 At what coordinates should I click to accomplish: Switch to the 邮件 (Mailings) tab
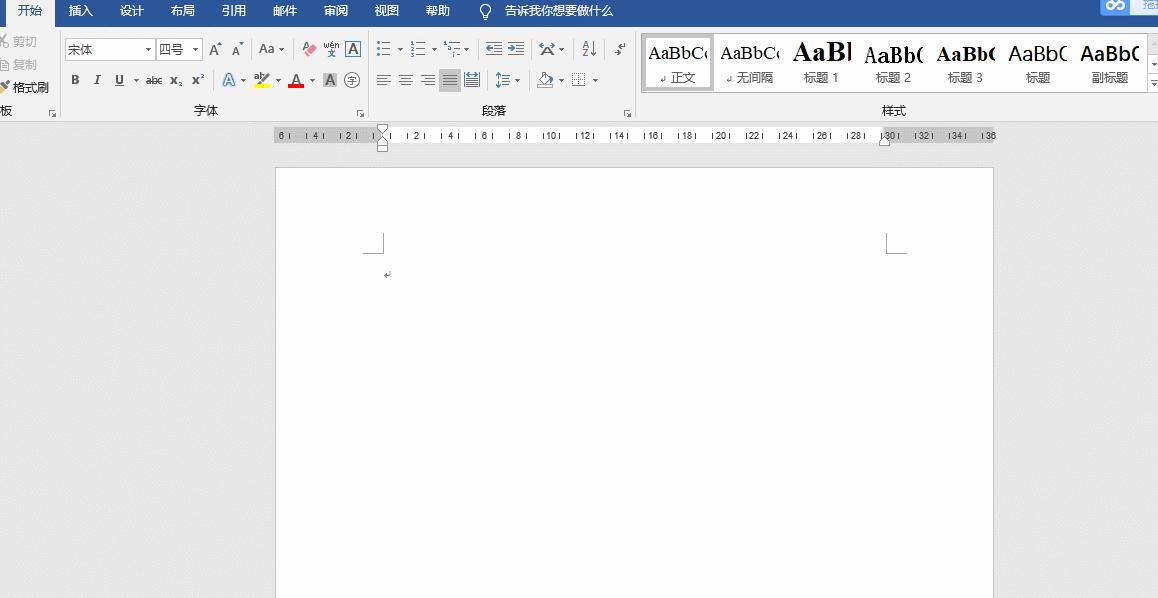pos(284,11)
